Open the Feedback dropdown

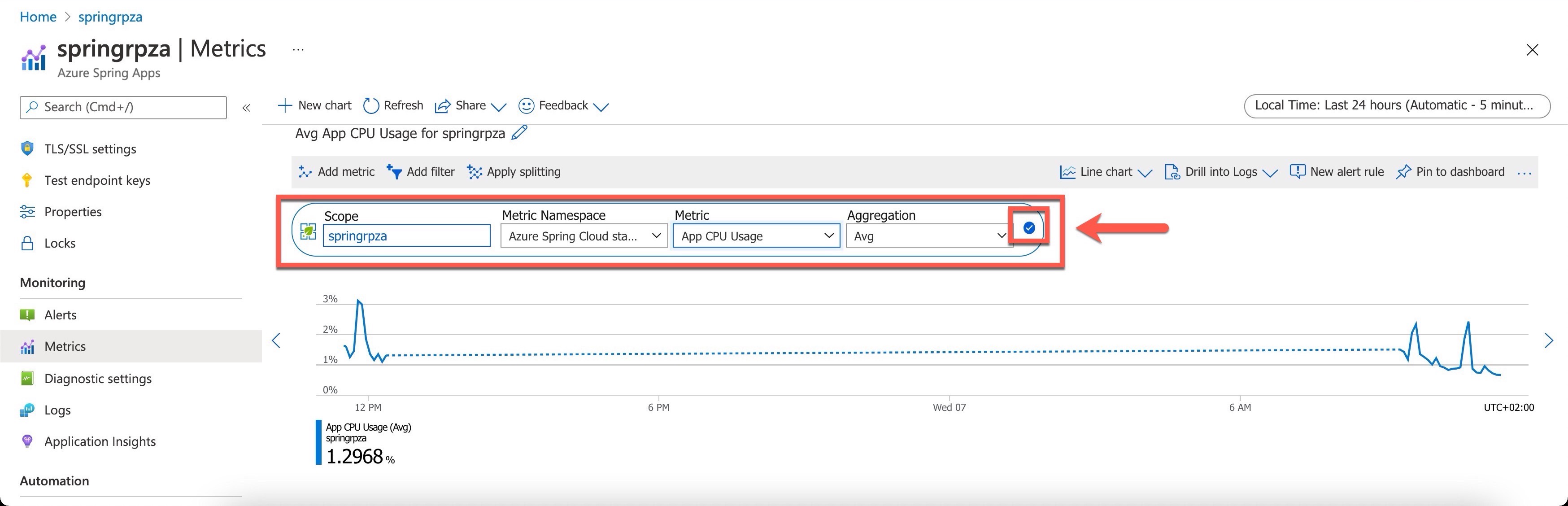563,106
